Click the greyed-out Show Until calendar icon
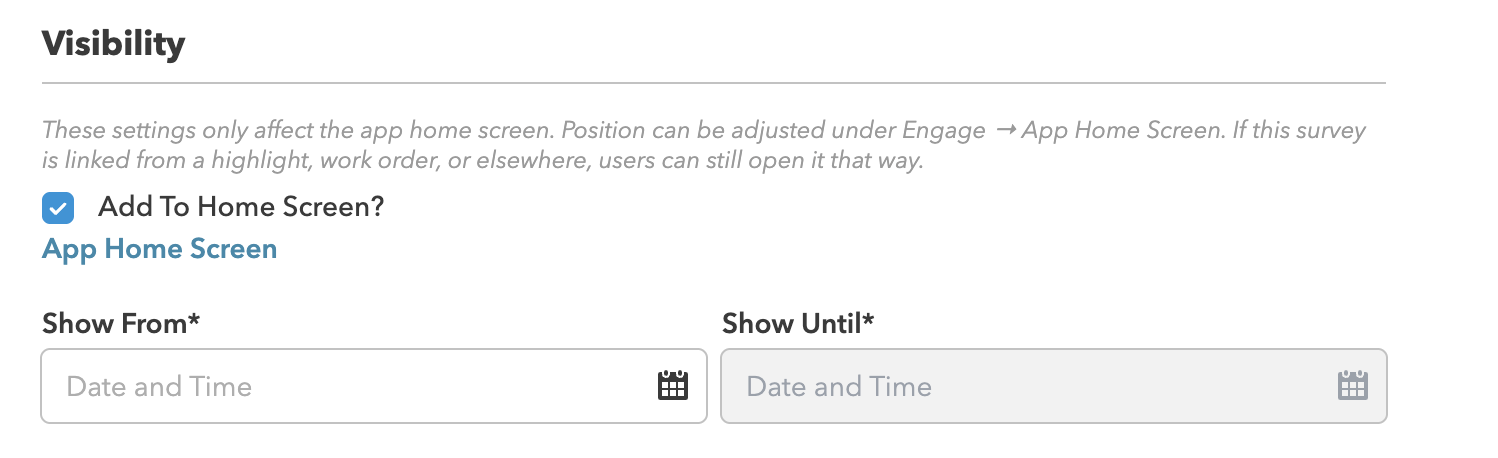This screenshot has width=1498, height=458. [x=1353, y=385]
